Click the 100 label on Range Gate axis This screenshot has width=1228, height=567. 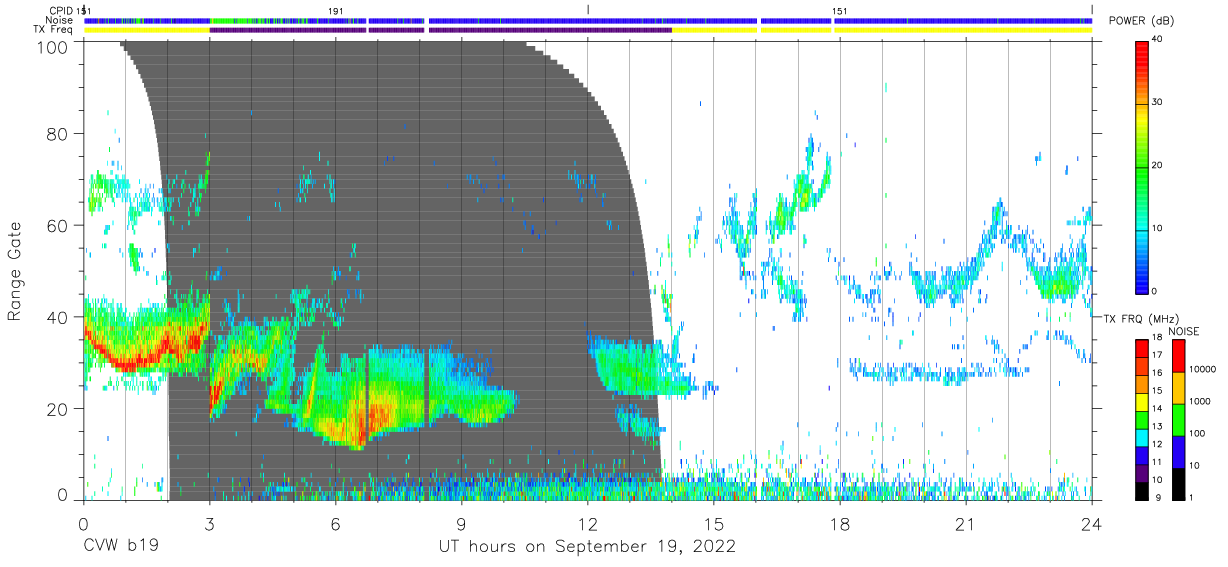pyautogui.click(x=52, y=46)
